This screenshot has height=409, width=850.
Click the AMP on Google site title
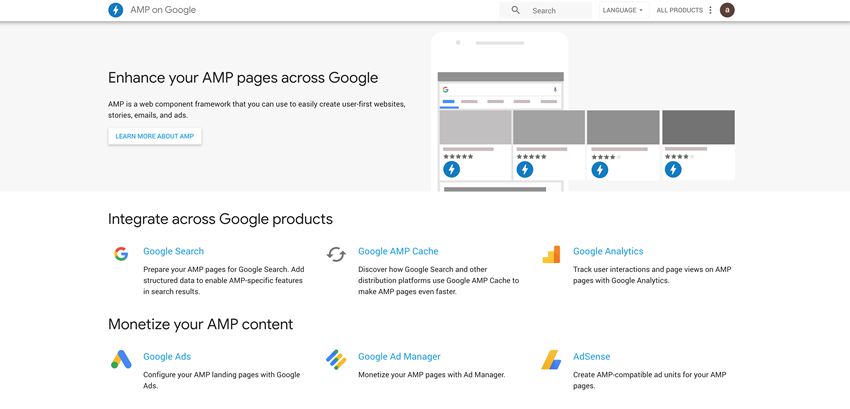pyautogui.click(x=163, y=10)
